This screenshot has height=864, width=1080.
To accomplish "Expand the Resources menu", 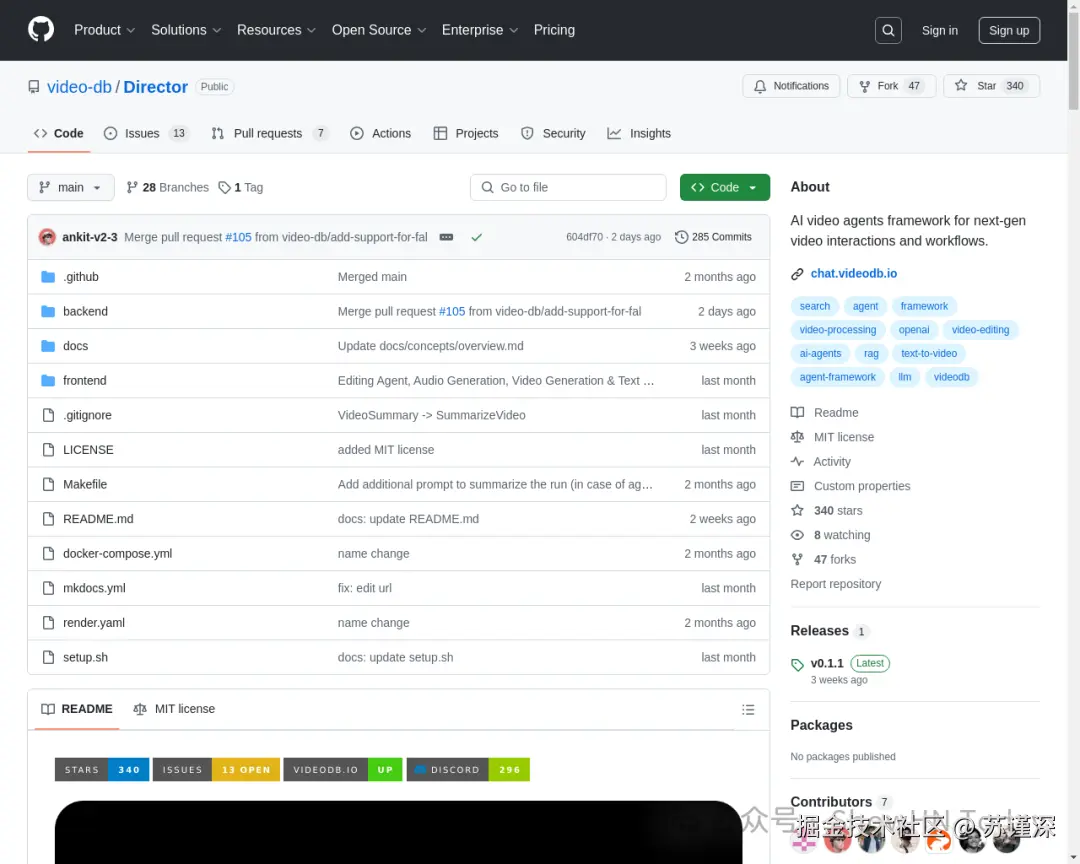I will click(276, 30).
